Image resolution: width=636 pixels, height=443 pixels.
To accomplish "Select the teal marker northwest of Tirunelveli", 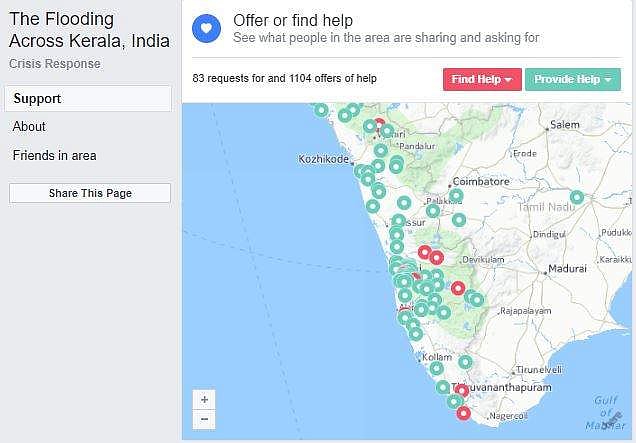I will [x=465, y=362].
